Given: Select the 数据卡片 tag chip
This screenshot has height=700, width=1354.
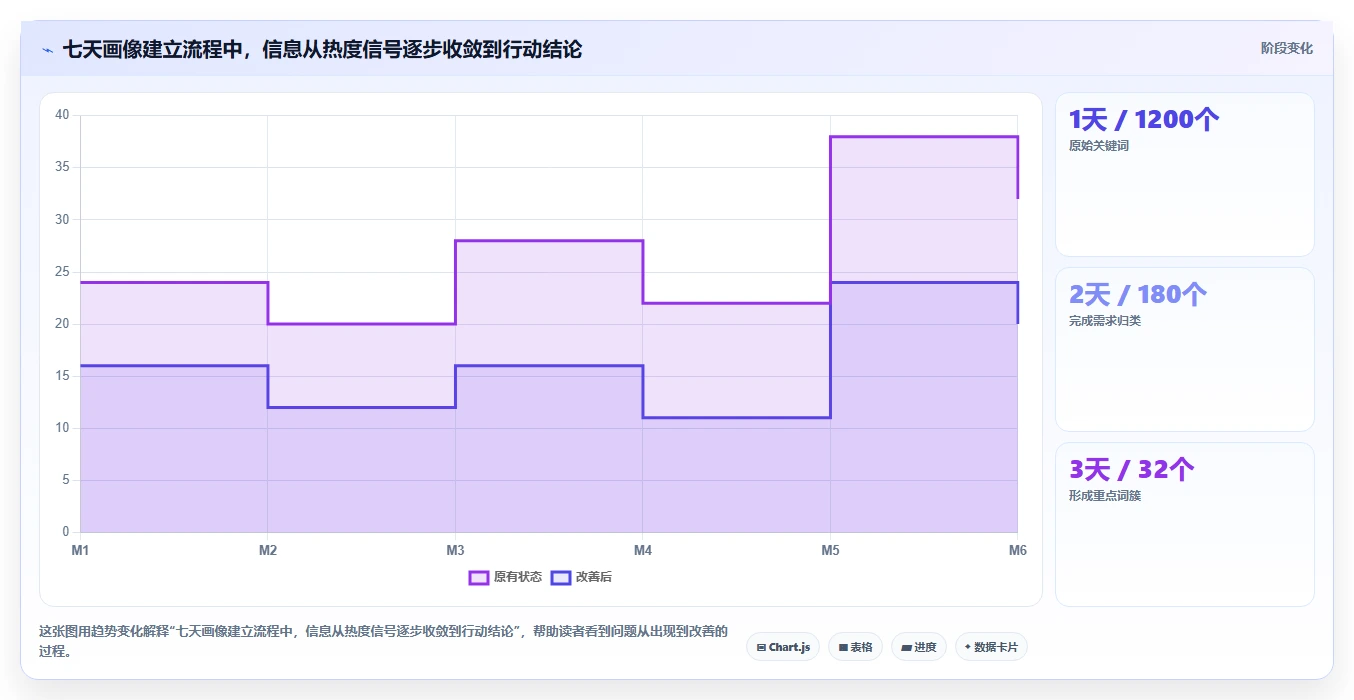Looking at the screenshot, I should (991, 647).
